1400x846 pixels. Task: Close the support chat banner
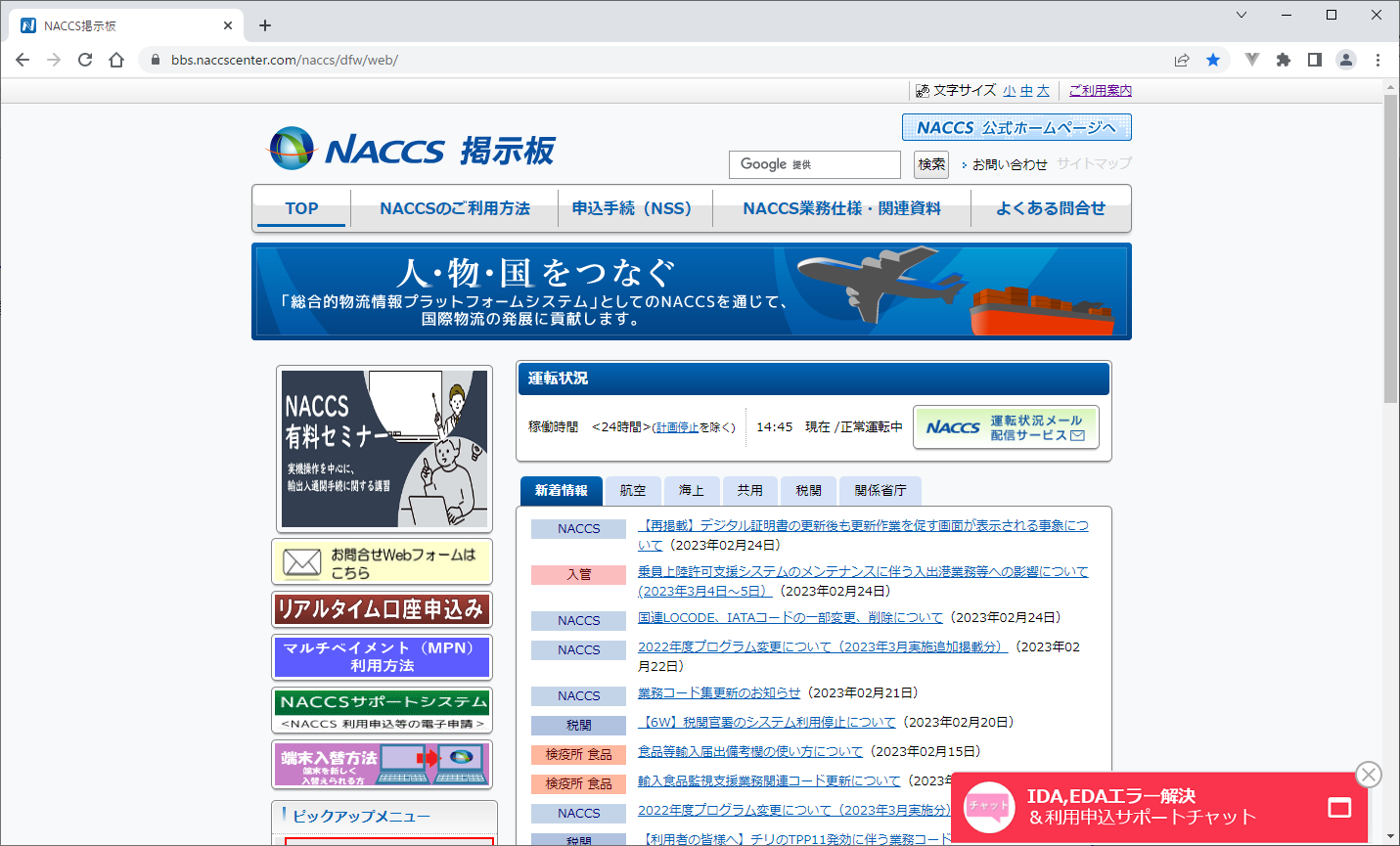point(1368,775)
